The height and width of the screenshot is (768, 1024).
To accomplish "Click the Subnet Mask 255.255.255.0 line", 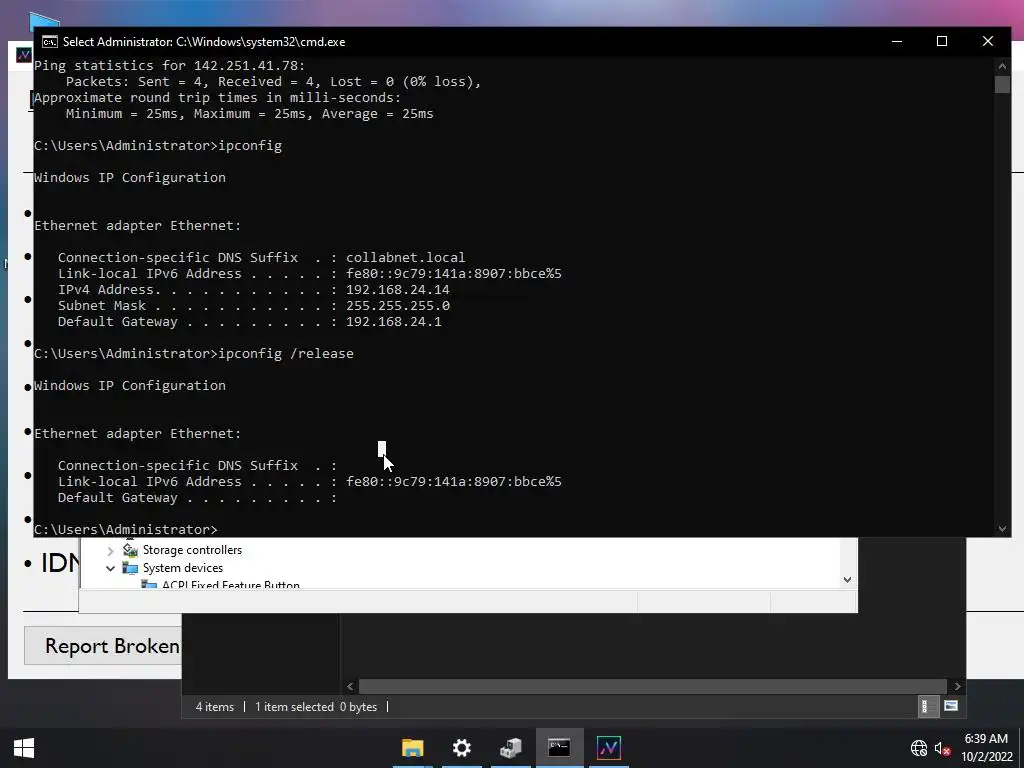I will [x=253, y=306].
